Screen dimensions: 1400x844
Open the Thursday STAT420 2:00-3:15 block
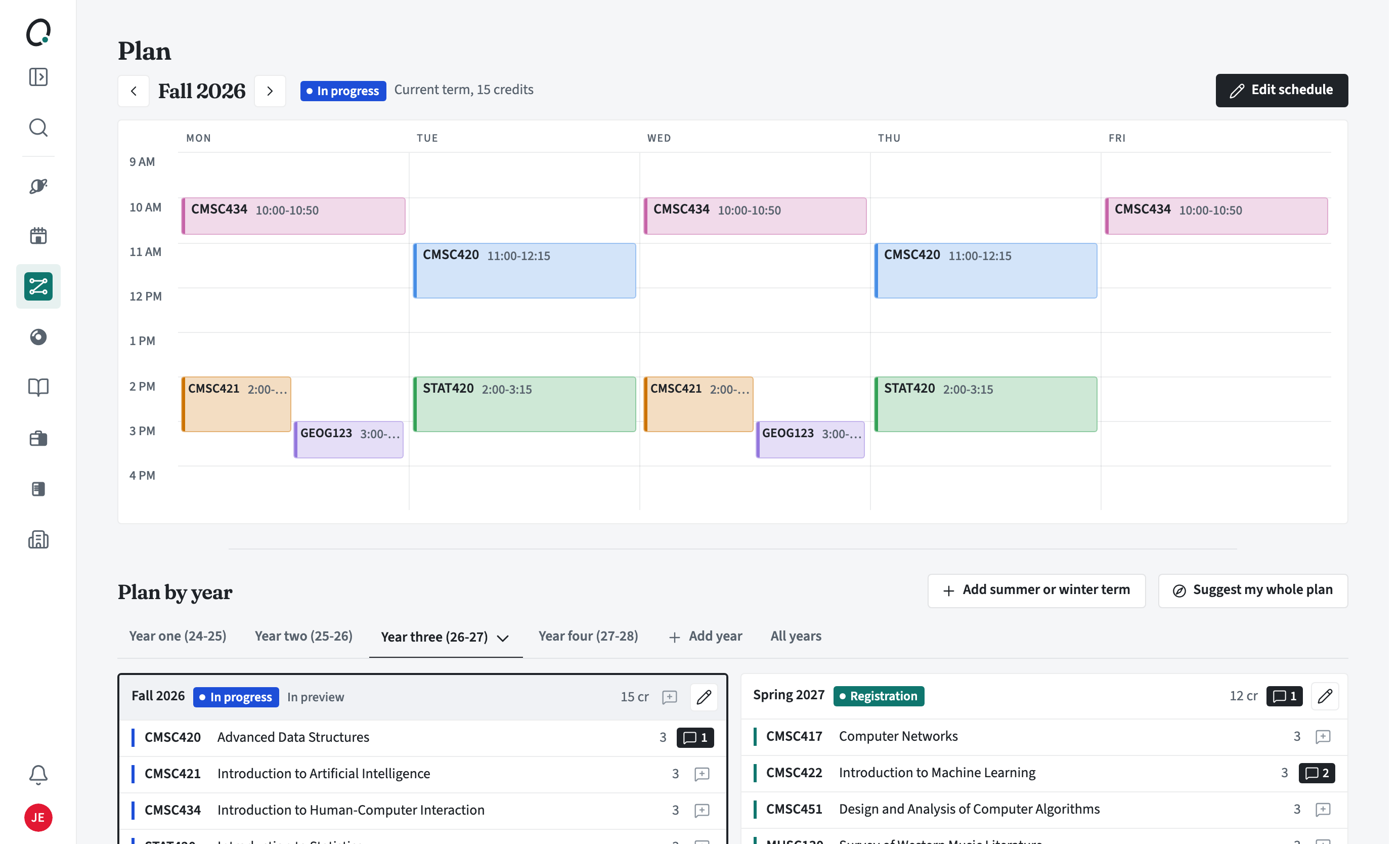(x=985, y=403)
